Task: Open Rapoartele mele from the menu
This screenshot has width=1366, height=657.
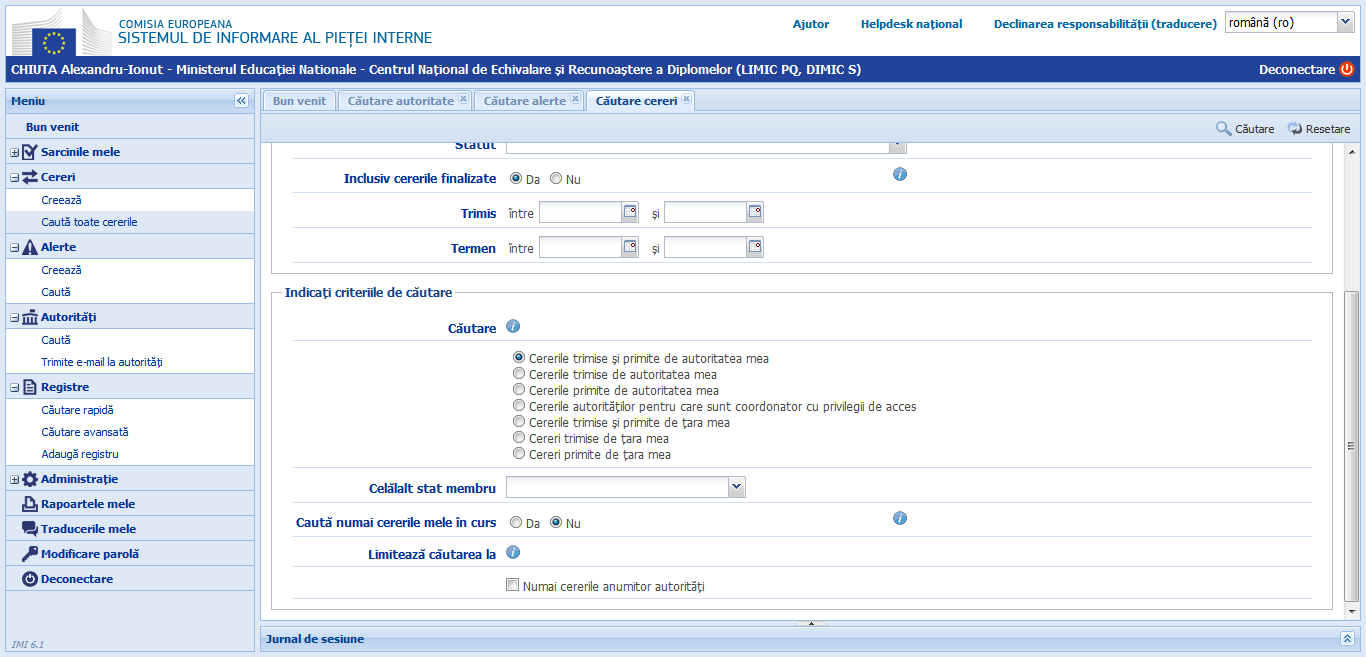Action: pos(88,504)
